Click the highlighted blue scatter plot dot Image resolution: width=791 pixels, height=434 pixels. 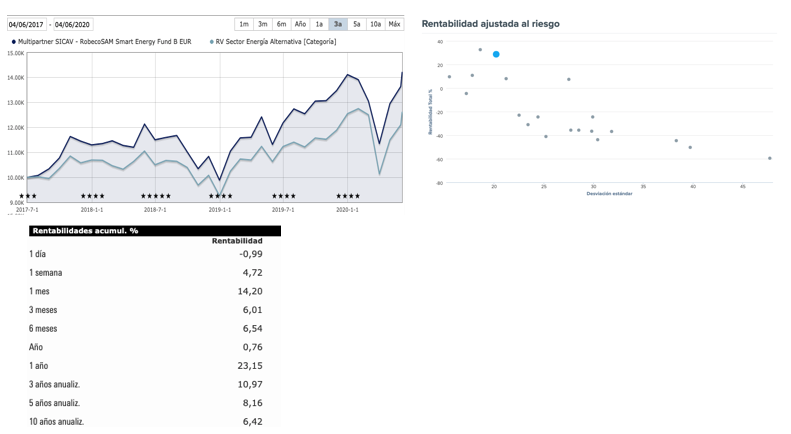coord(496,54)
